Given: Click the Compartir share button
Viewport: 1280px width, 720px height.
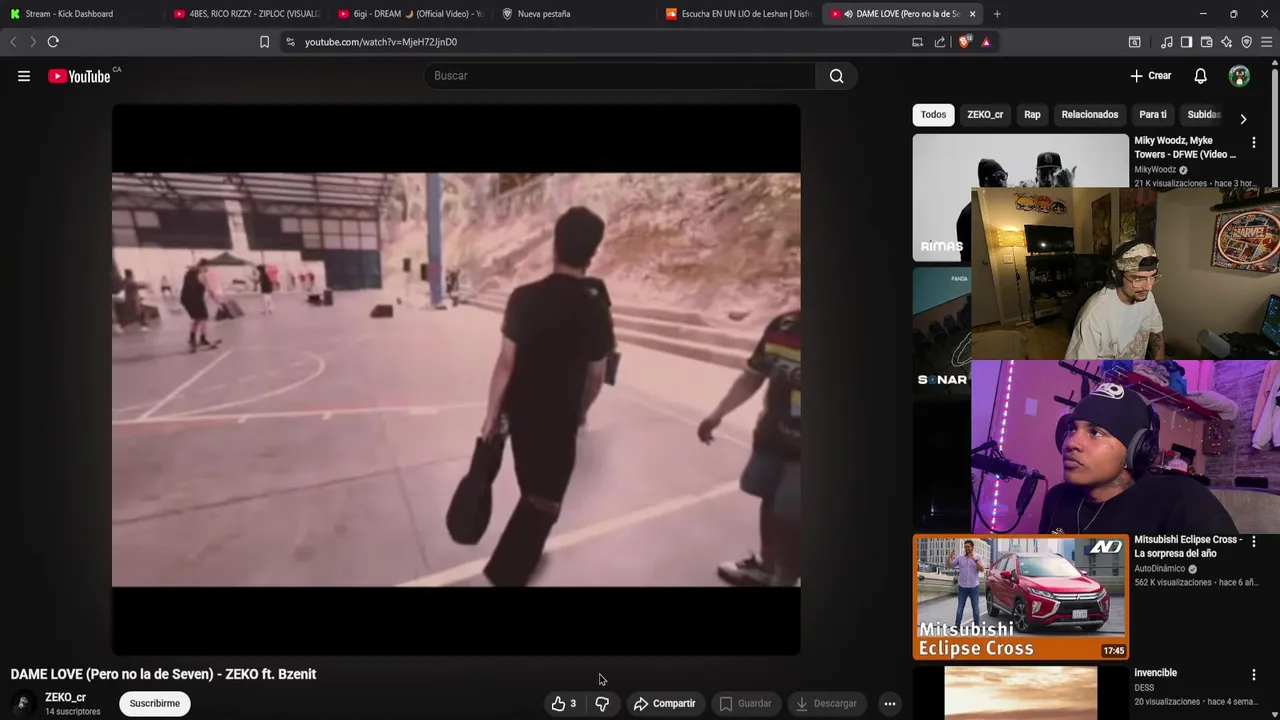Looking at the screenshot, I should pos(664,703).
